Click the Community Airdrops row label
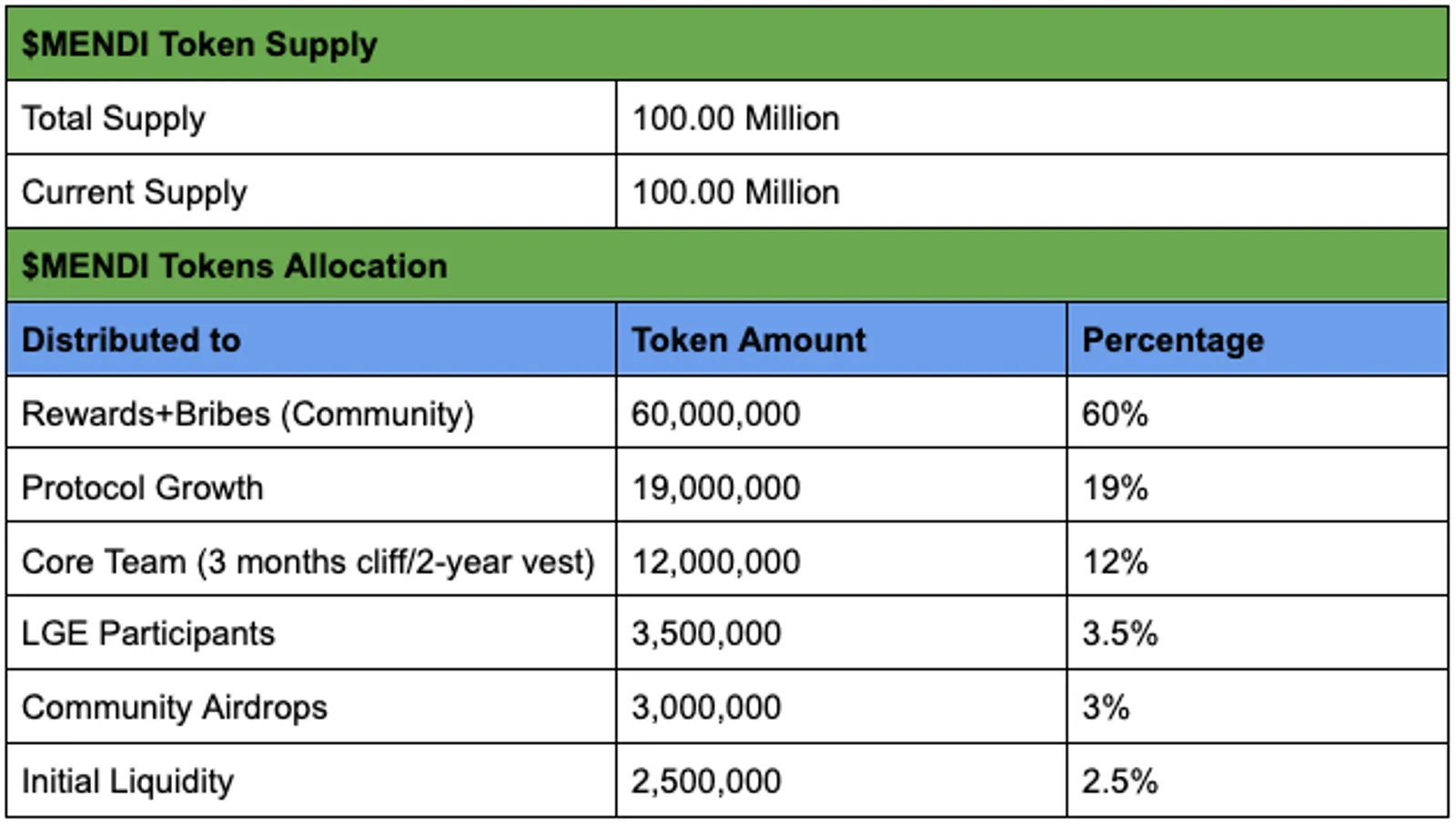1456x825 pixels. (311, 707)
